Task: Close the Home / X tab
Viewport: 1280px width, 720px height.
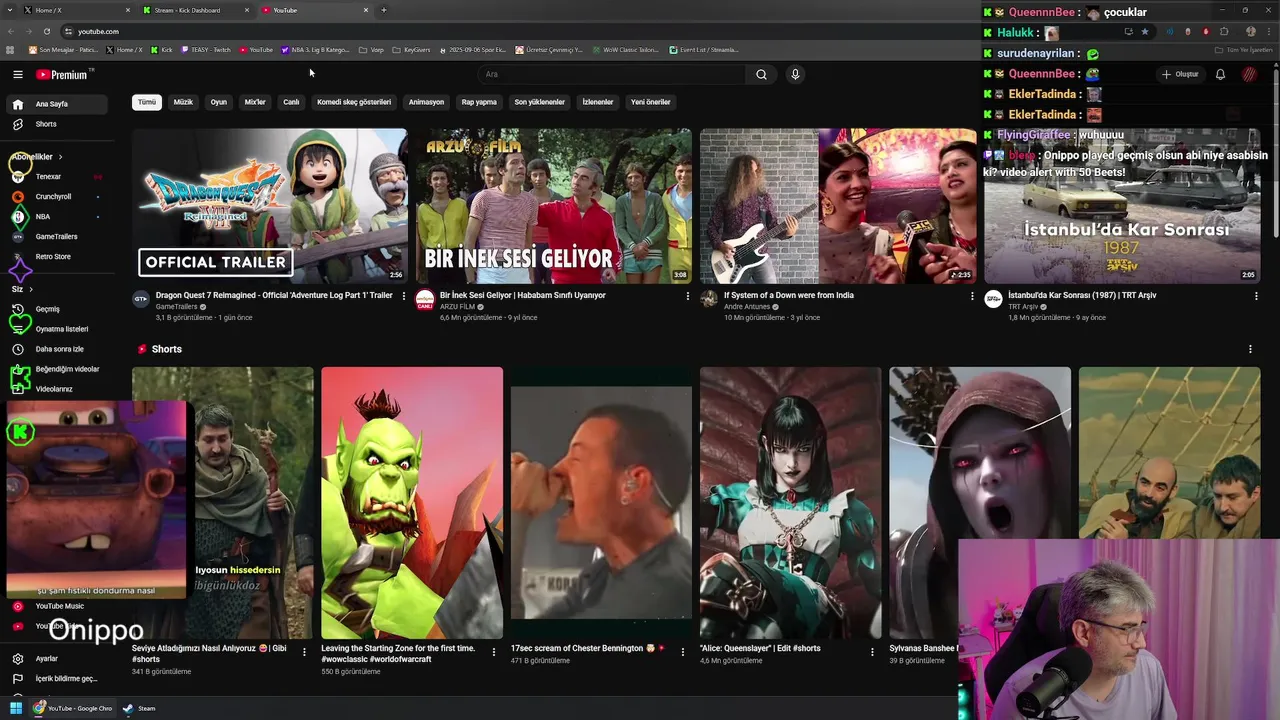Action: point(130,10)
